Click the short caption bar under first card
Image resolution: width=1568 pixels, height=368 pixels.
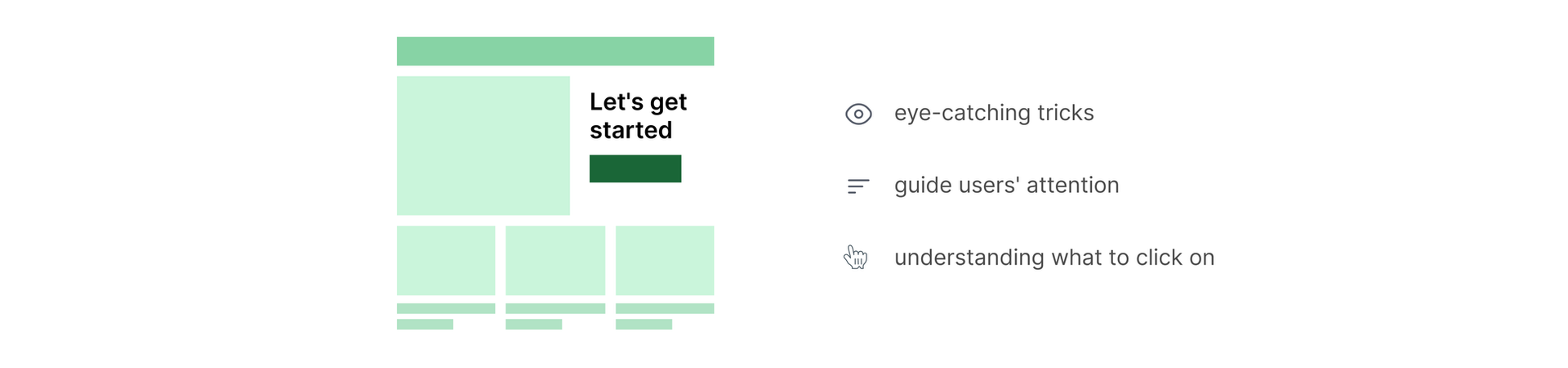pos(425,325)
